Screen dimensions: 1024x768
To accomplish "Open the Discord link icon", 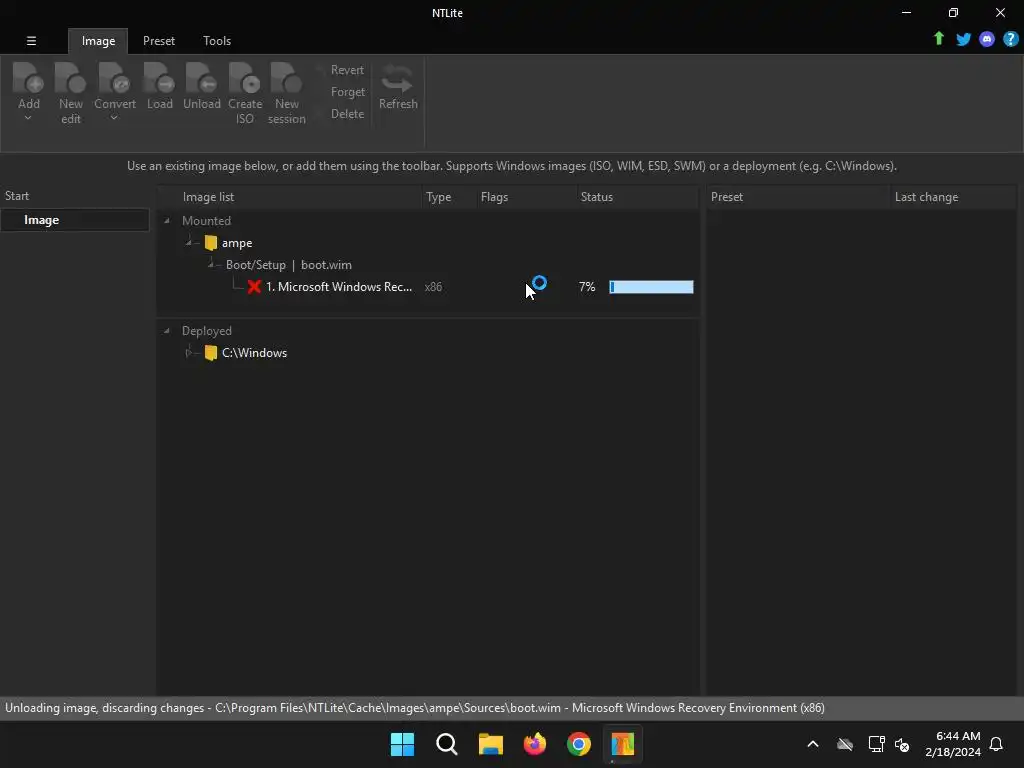I will tap(987, 39).
